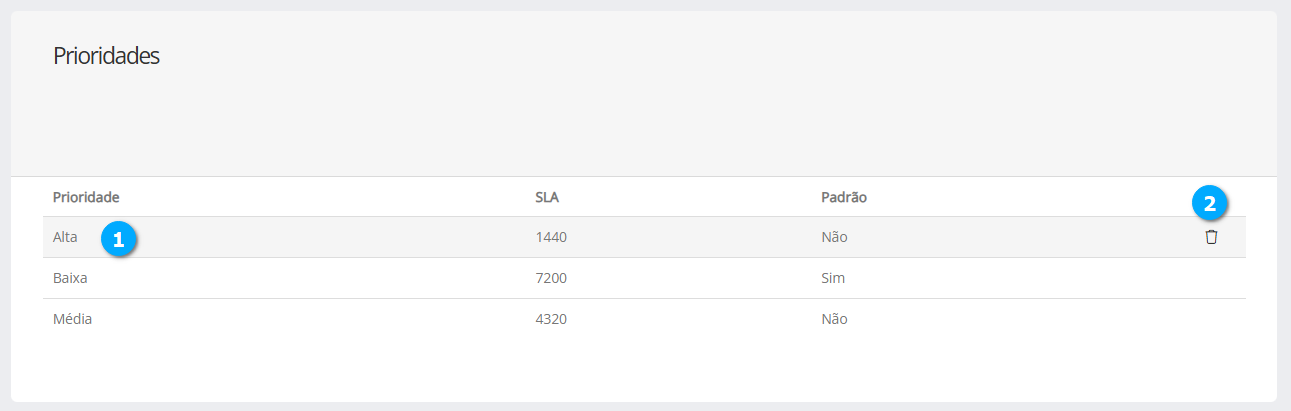Viewport: 1291px width, 411px height.
Task: Click the 4320 SLA value
Action: click(552, 319)
